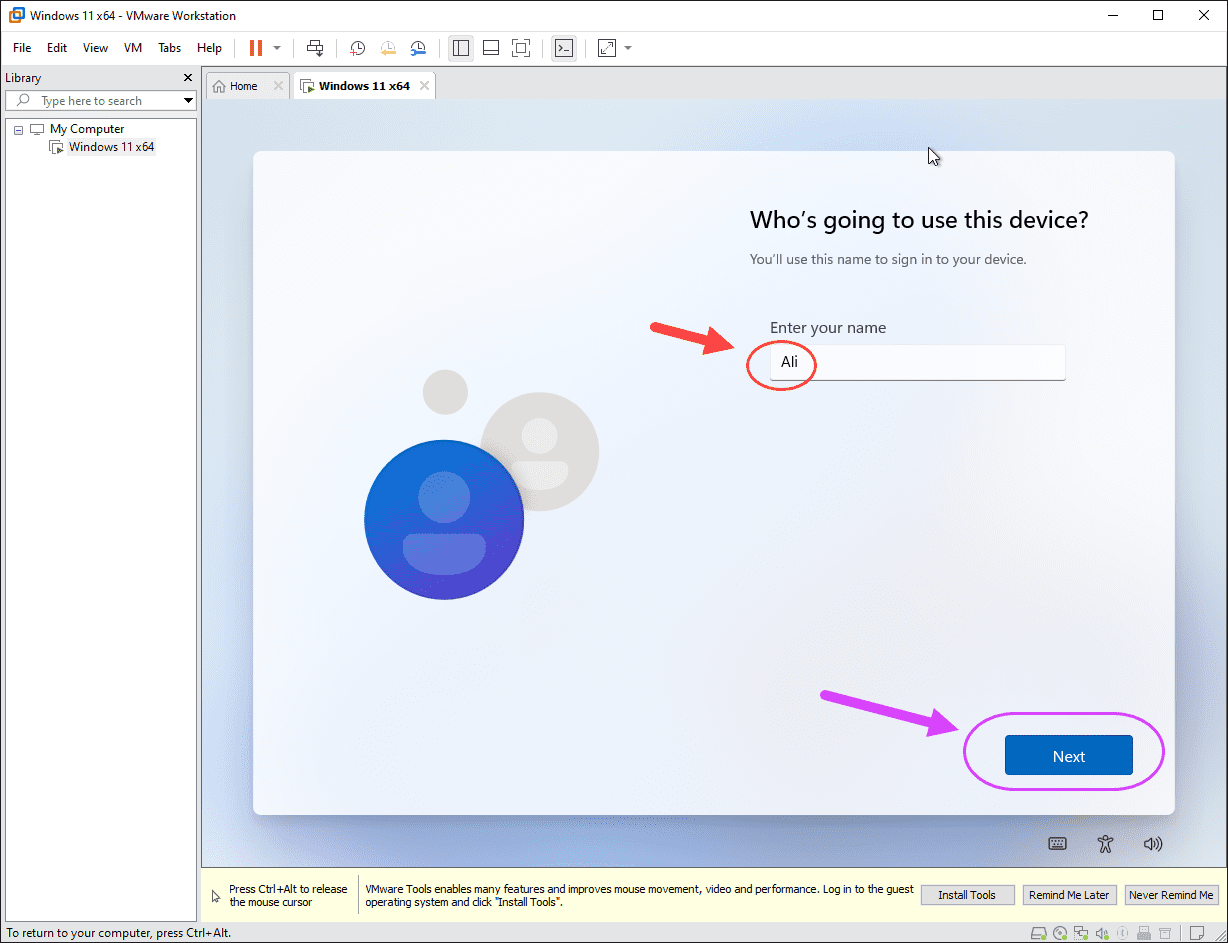1228x943 pixels.
Task: Click the Send Ctrl+Alt+Del toolbar icon
Action: (x=315, y=48)
